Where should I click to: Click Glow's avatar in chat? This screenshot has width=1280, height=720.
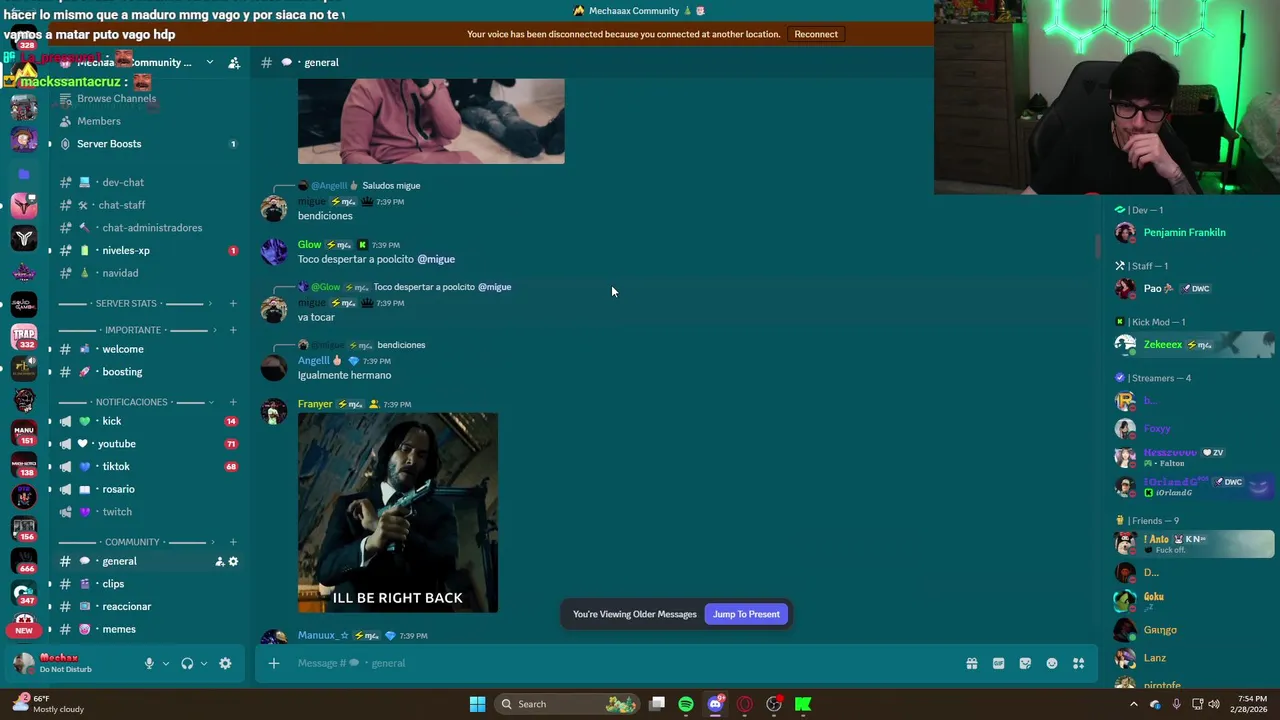[273, 252]
